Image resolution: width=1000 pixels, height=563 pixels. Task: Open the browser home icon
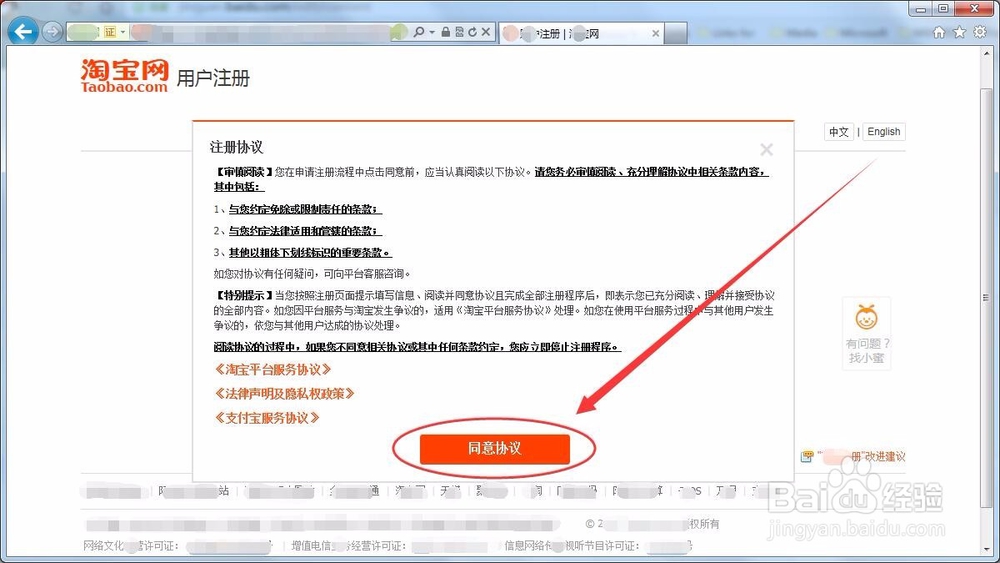(939, 32)
